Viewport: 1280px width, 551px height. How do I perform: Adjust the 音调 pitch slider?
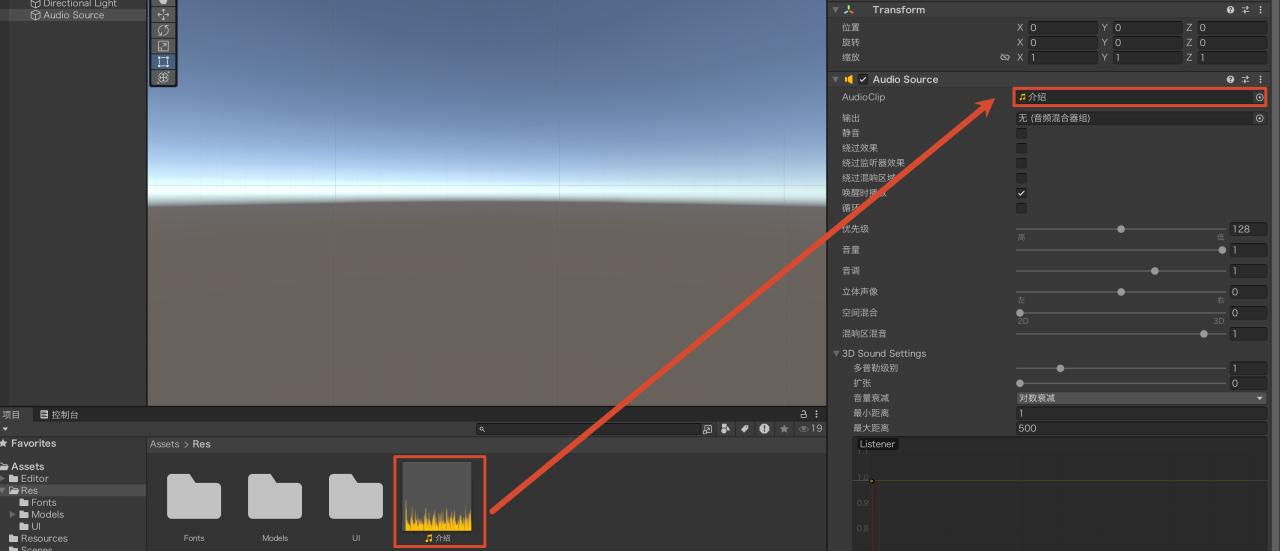1121,271
